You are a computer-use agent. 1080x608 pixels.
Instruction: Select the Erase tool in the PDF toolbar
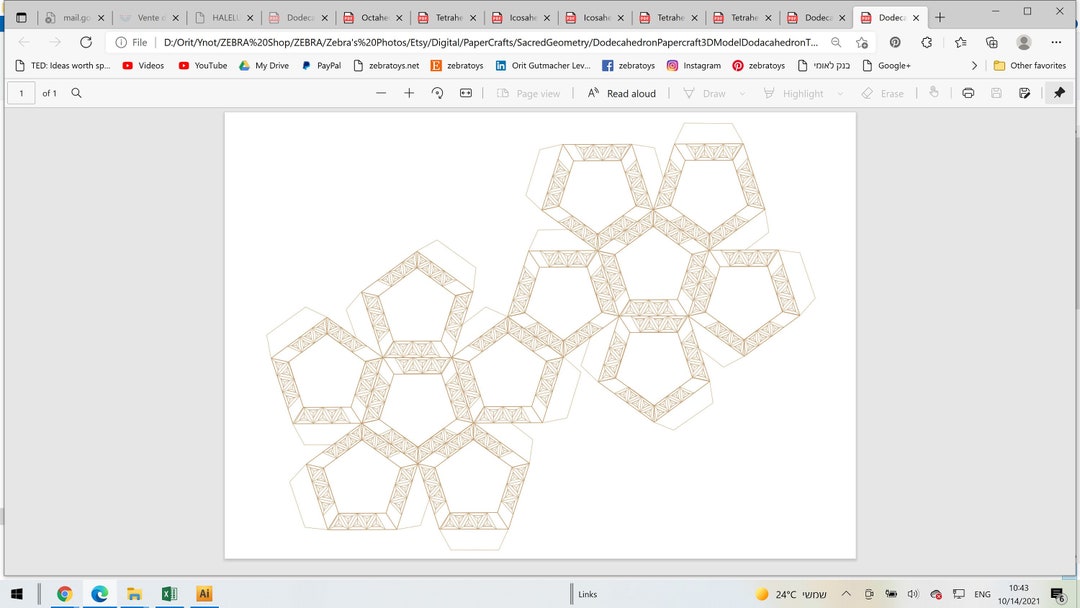pos(885,93)
